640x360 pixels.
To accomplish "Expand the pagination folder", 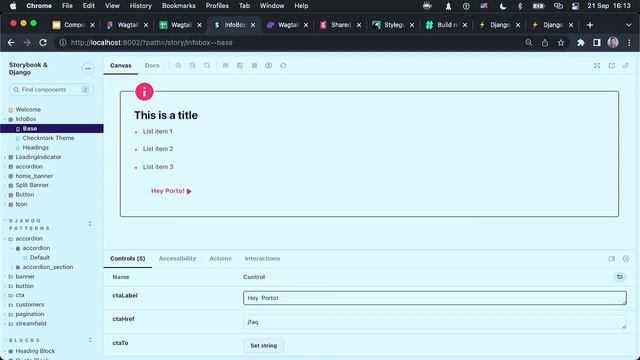I will (x=29, y=314).
